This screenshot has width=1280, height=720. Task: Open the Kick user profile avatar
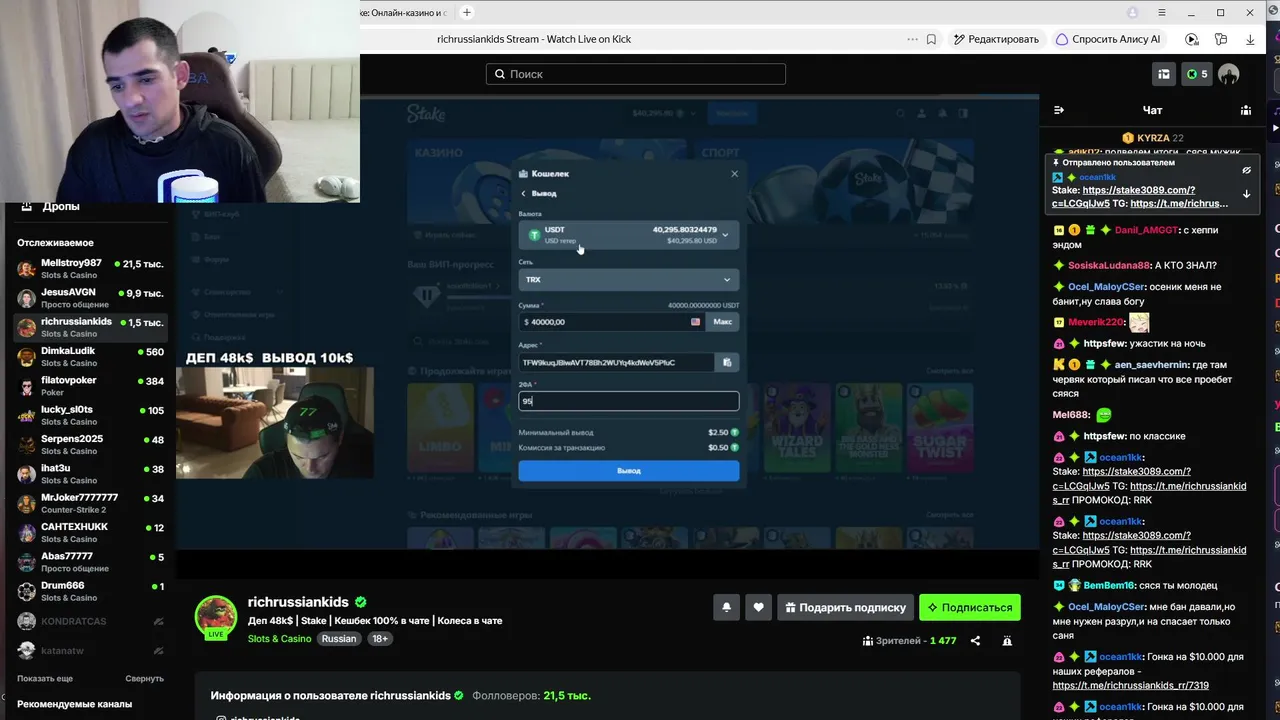tap(1229, 74)
